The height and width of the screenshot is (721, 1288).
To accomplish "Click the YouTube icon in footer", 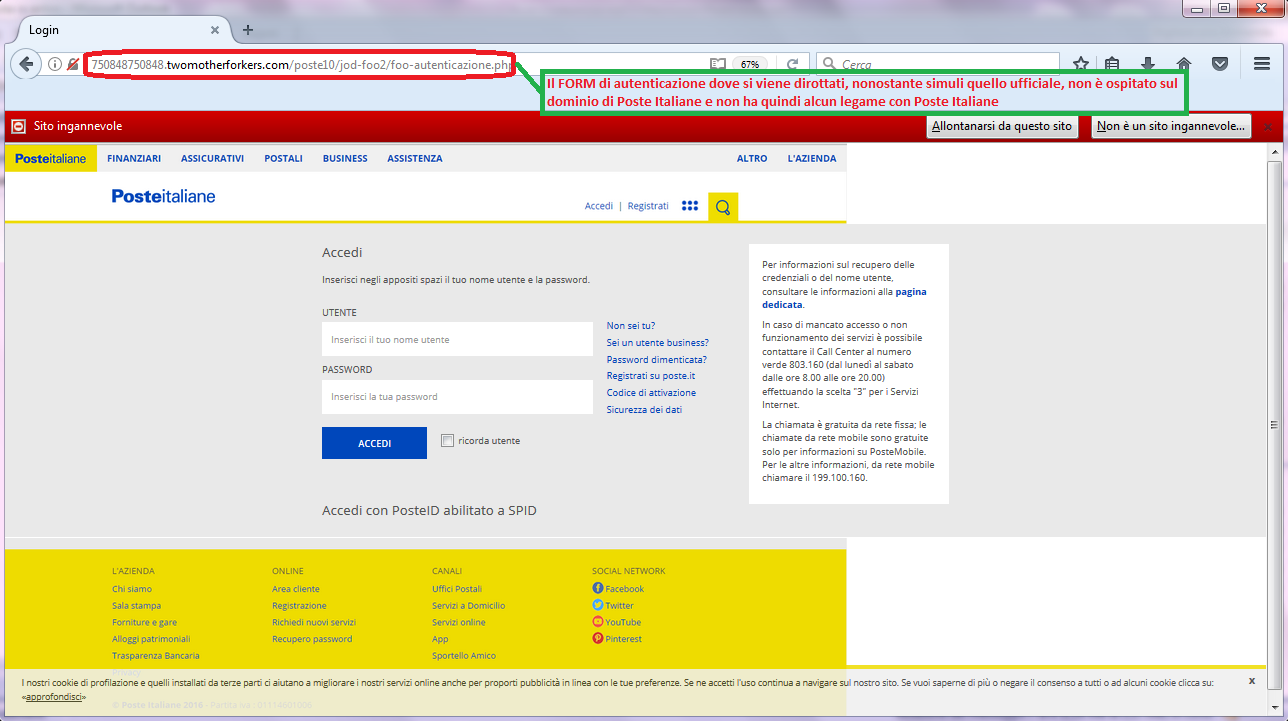I will (x=598, y=622).
